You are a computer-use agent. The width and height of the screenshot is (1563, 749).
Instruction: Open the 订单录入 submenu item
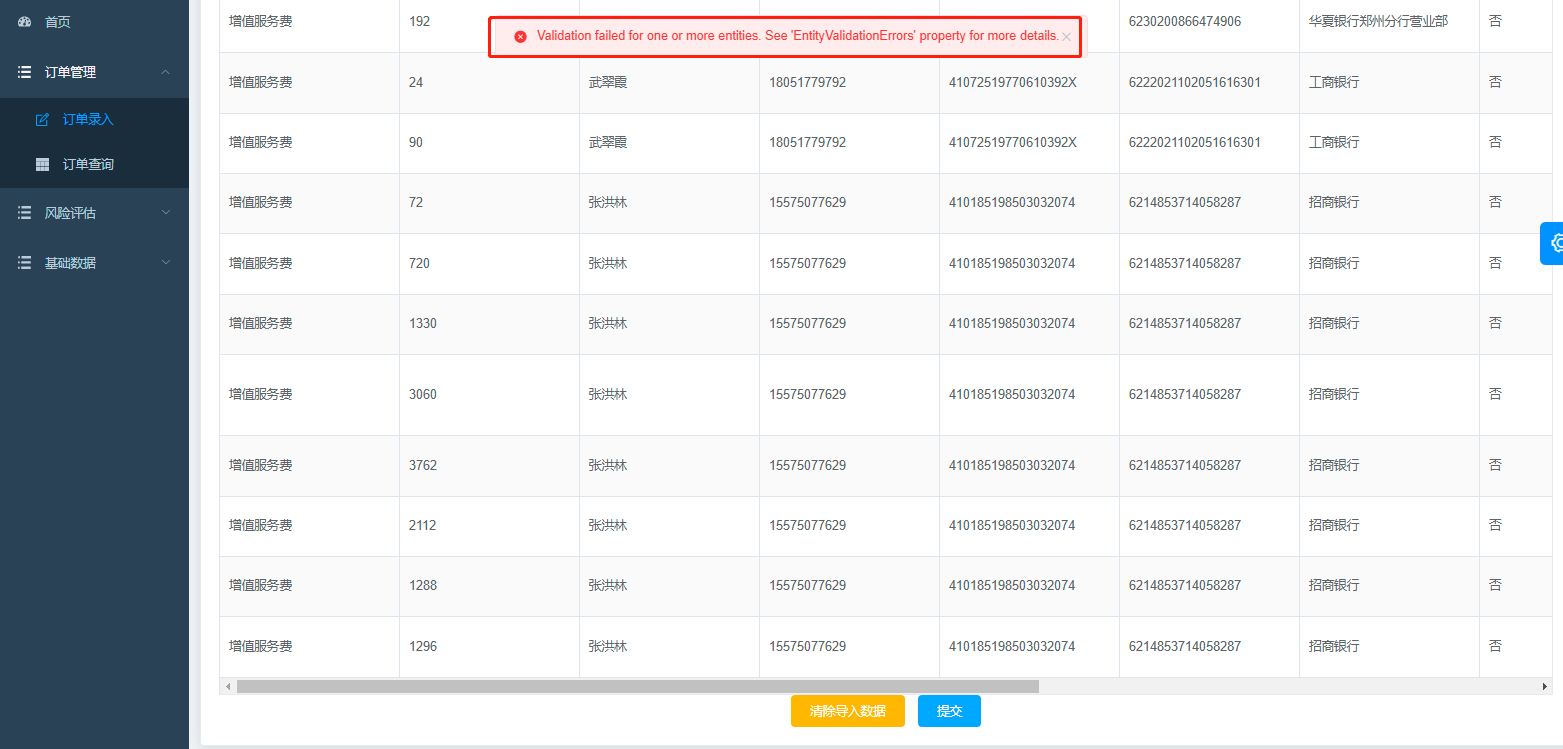[88, 120]
